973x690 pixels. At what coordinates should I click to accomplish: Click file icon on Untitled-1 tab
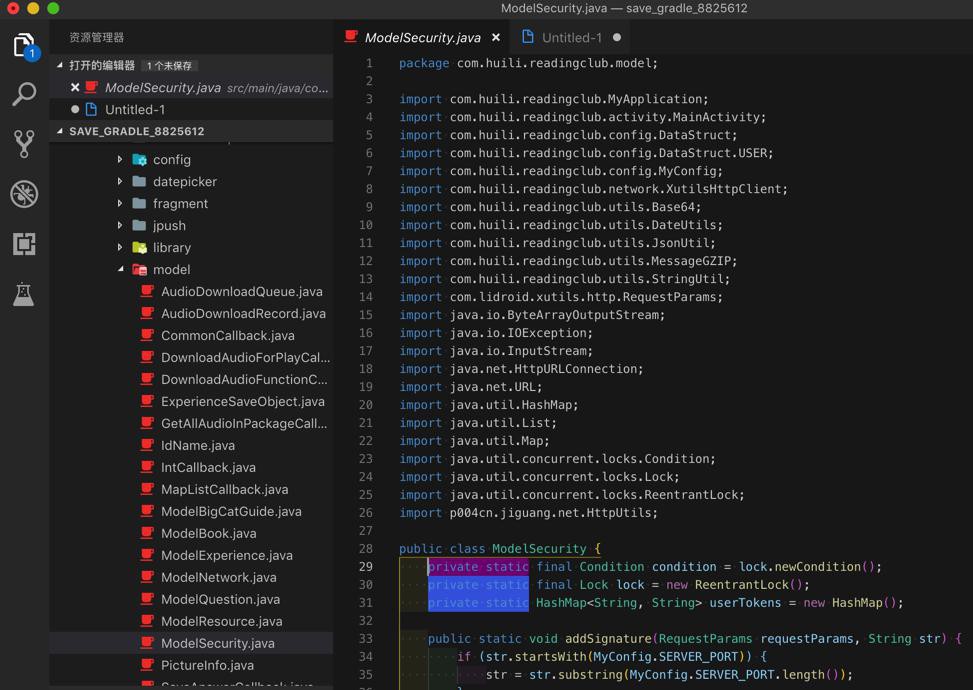pyautogui.click(x=527, y=37)
